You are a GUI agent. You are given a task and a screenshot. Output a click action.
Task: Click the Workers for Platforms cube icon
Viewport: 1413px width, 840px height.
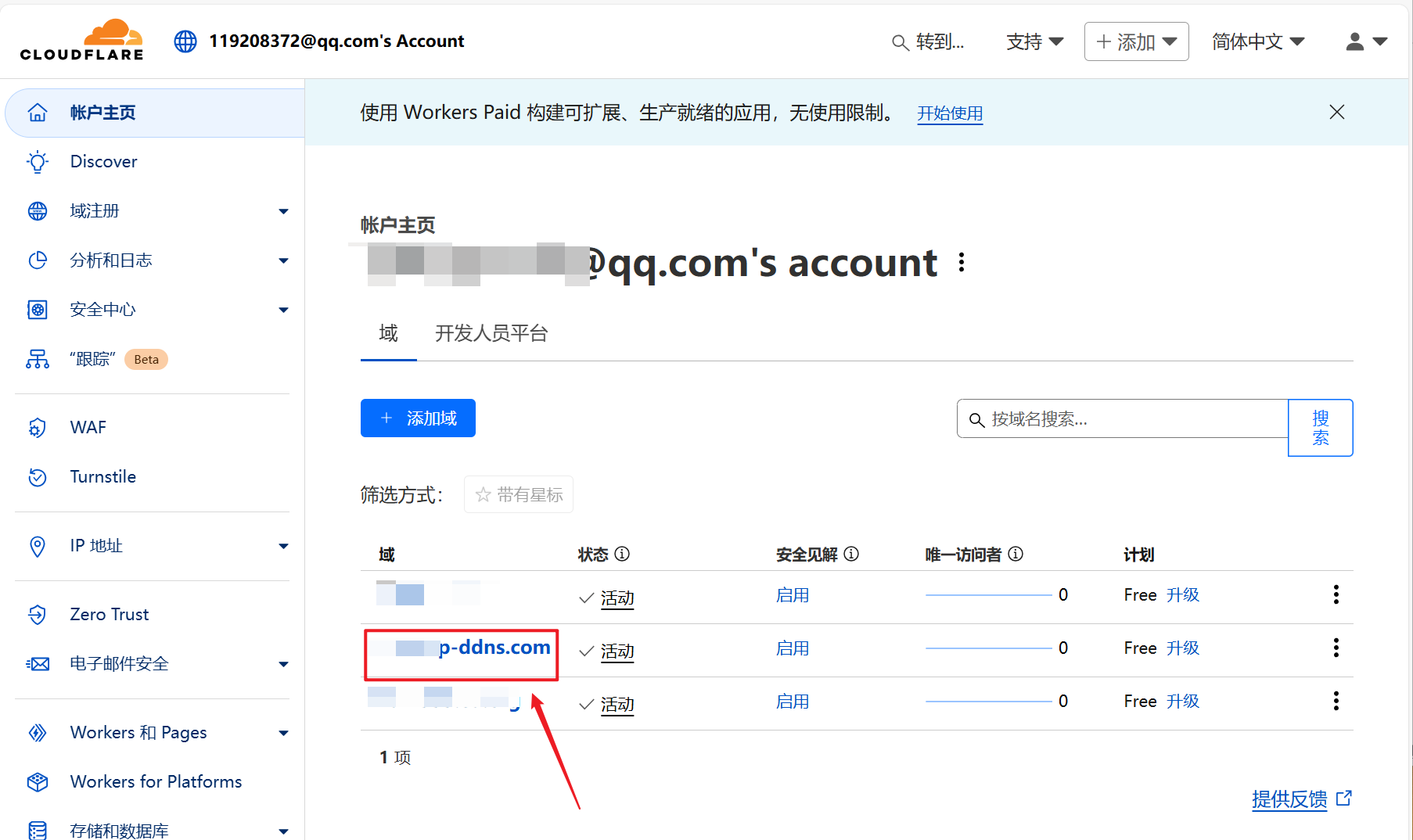click(38, 782)
